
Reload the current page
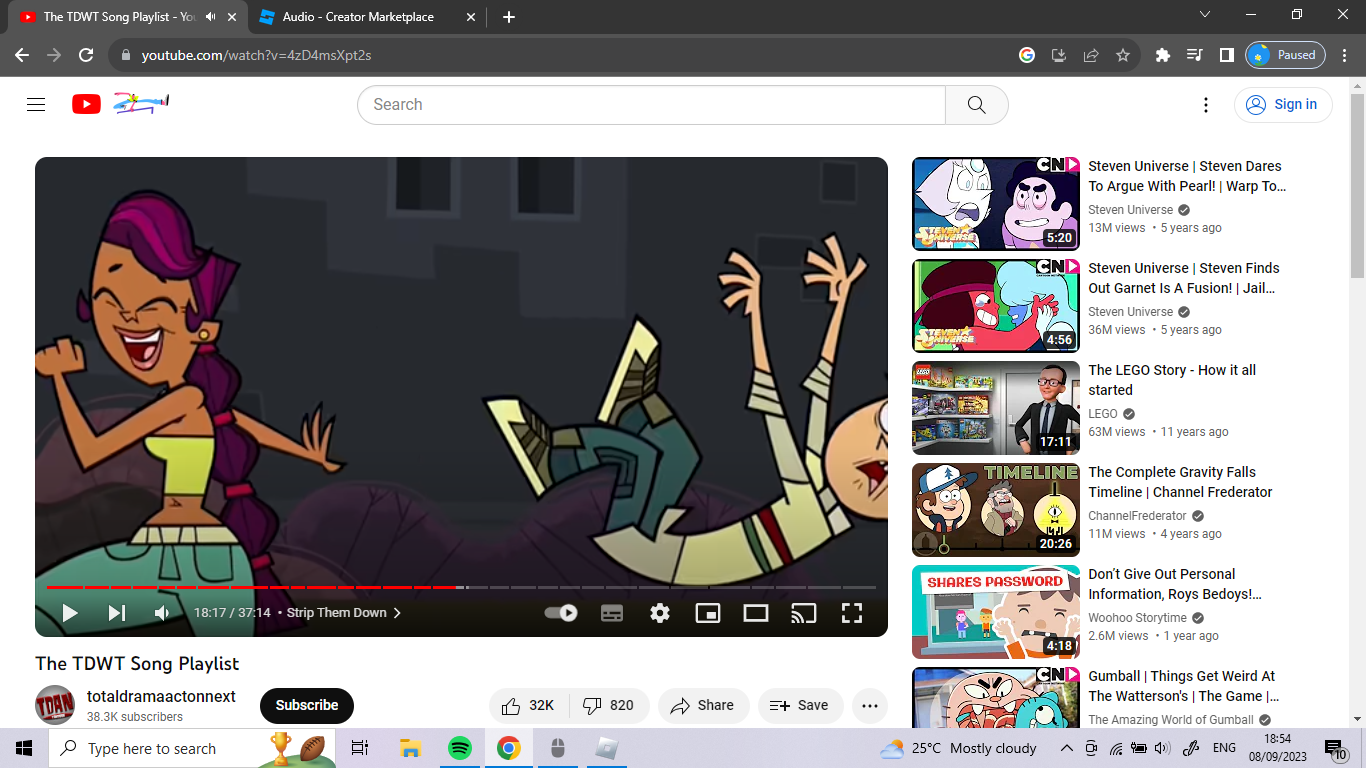[86, 55]
